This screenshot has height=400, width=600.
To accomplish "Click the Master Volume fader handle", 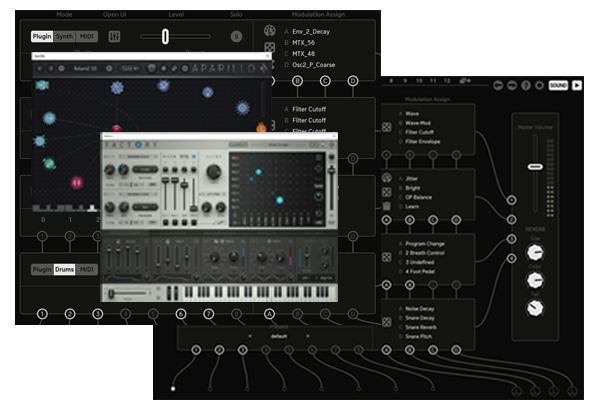I will point(536,168).
